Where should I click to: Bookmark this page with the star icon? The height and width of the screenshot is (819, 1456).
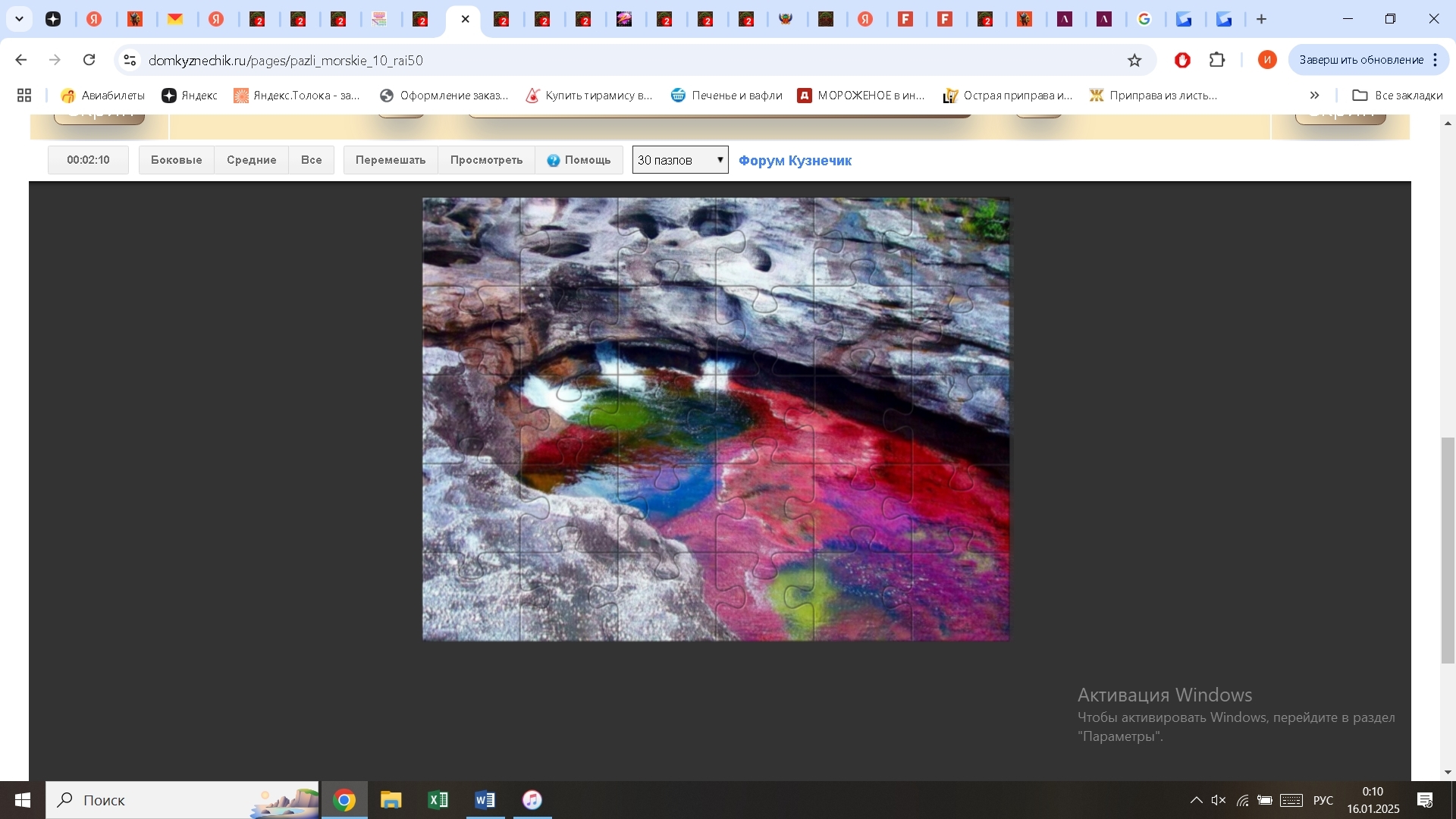(x=1134, y=60)
